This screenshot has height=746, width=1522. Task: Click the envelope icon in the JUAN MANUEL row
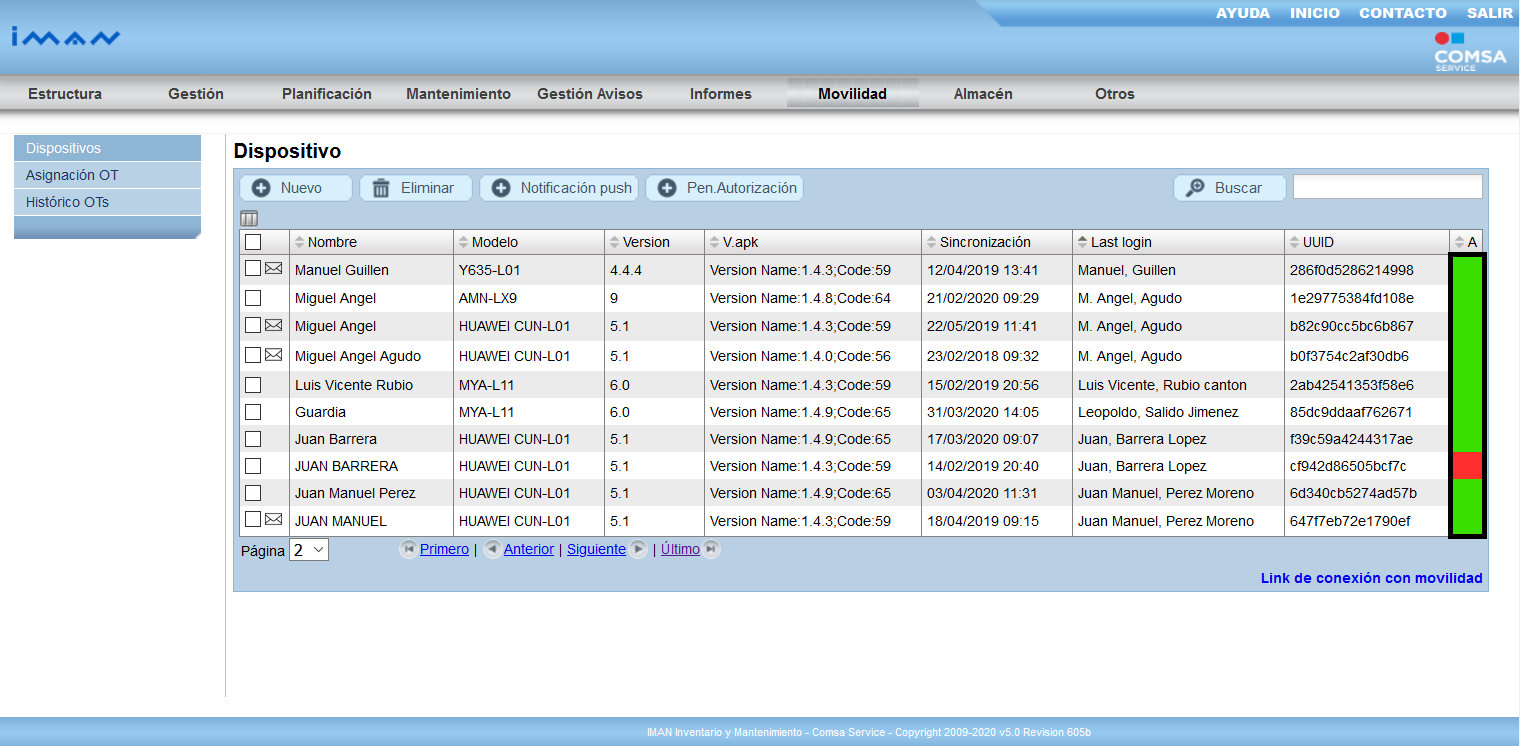coord(273,520)
